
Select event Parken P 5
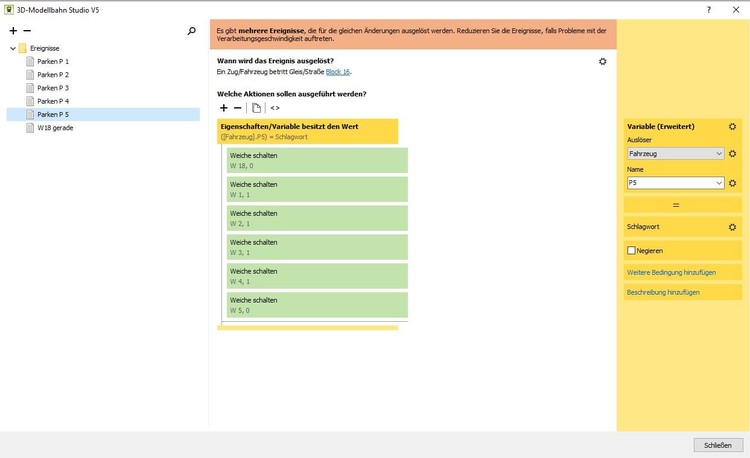click(x=103, y=114)
